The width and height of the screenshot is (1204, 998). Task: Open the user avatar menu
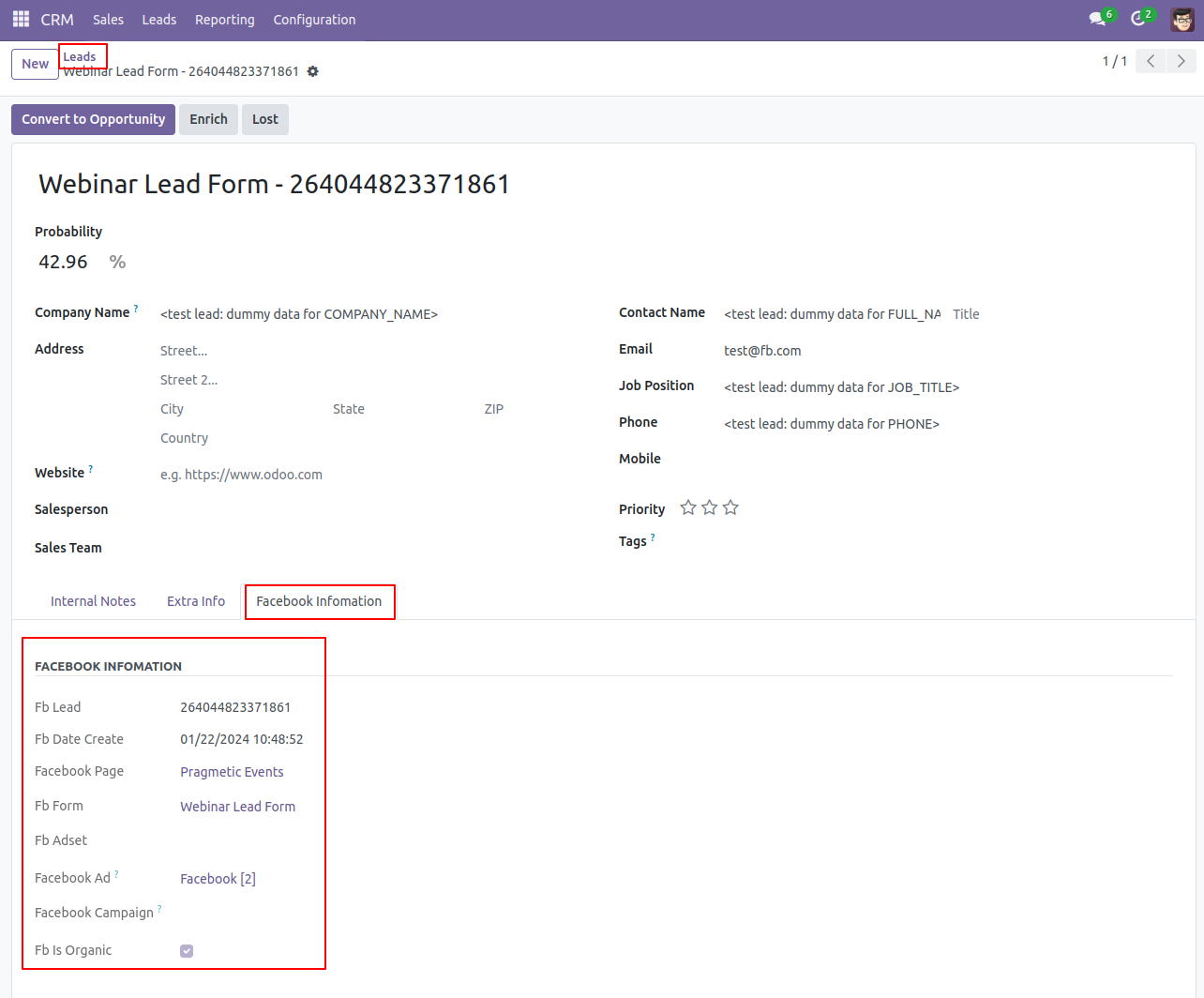point(1182,19)
